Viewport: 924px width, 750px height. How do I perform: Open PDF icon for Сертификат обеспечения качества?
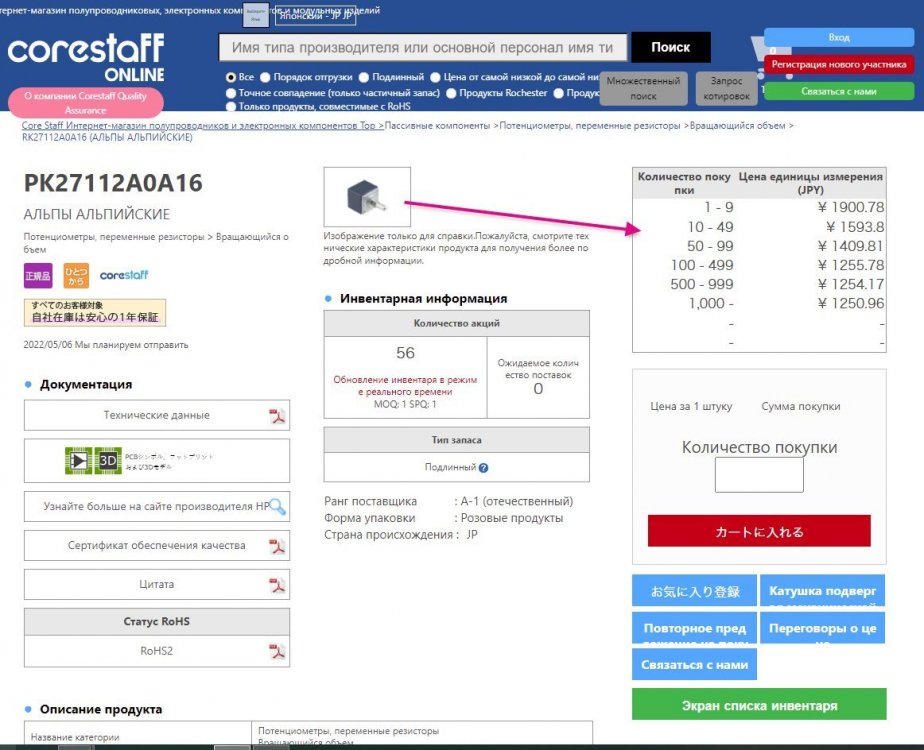[x=277, y=546]
